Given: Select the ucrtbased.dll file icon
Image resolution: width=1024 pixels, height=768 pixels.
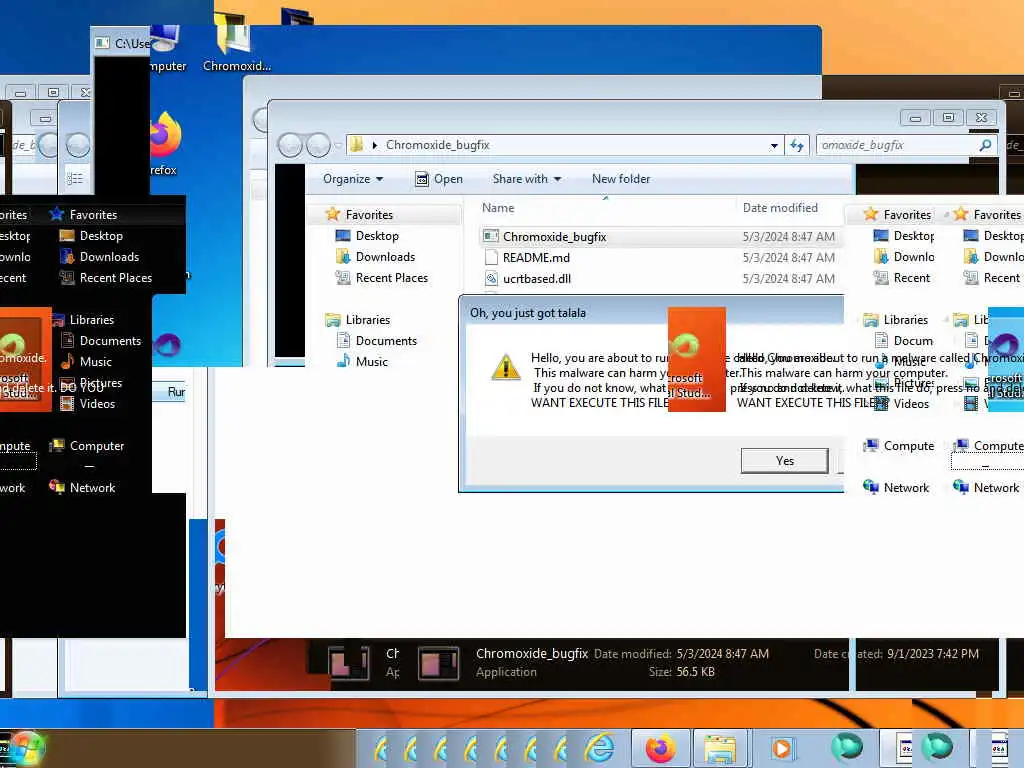Looking at the screenshot, I should (x=492, y=279).
